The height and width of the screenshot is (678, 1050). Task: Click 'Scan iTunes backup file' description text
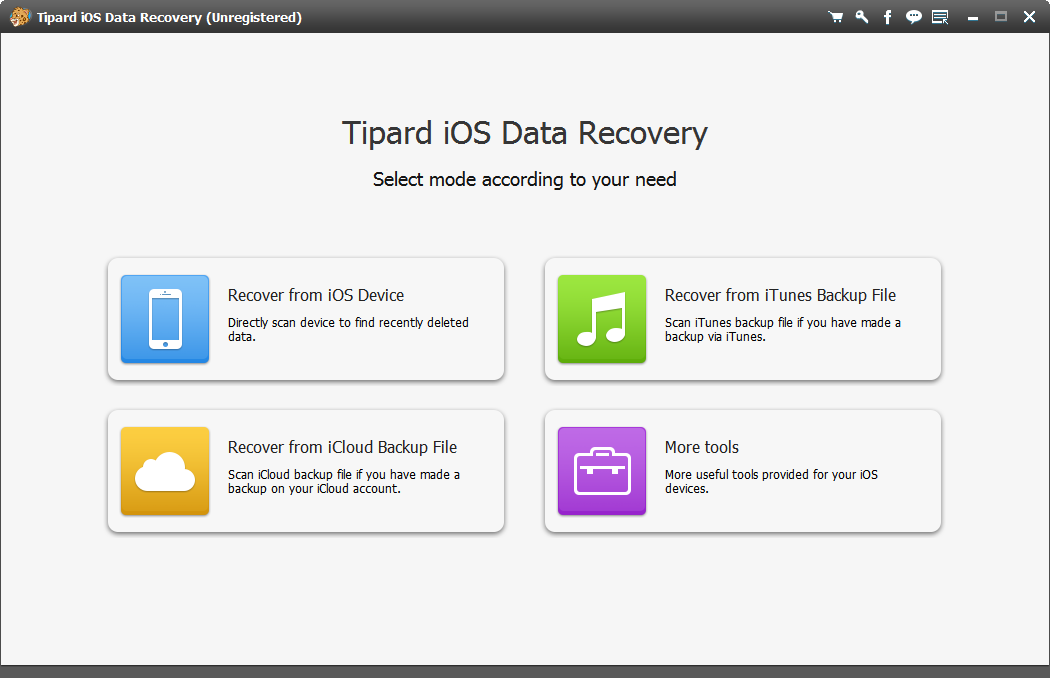coord(783,329)
